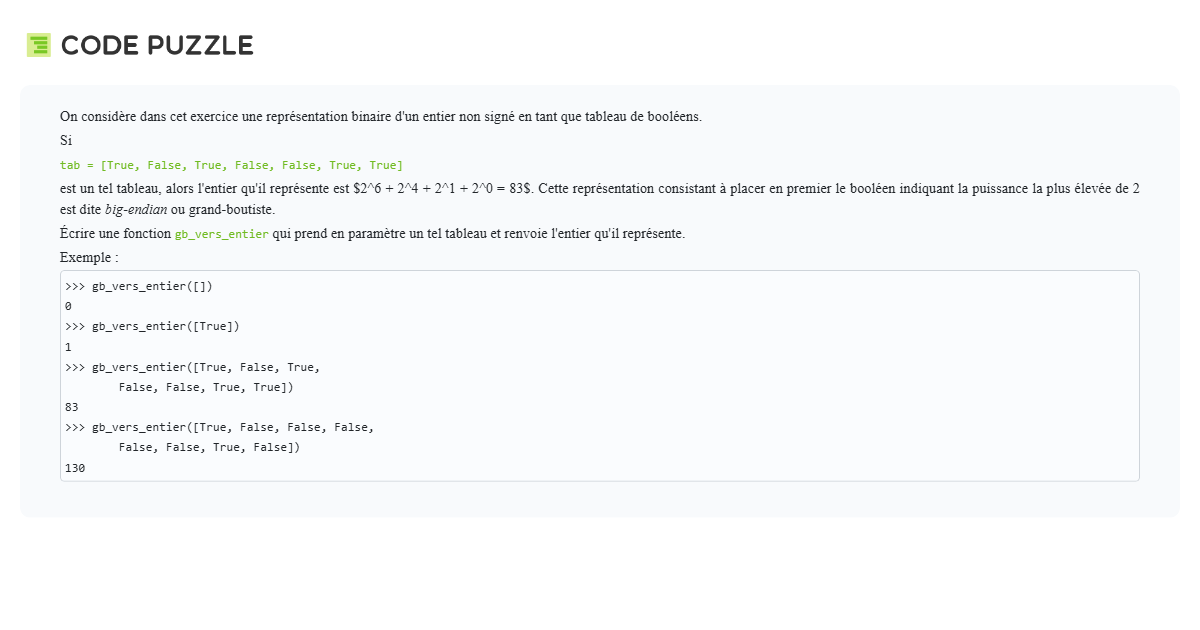The width and height of the screenshot is (1200, 630).
Task: Click the word "Si" before the code
Action: (66, 140)
